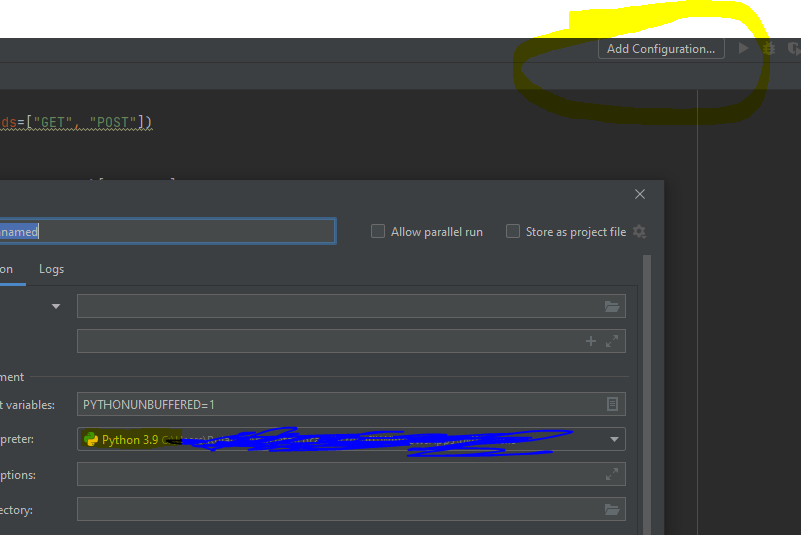Open script path or module name dropdown arrow
This screenshot has height=535, width=801.
pyautogui.click(x=56, y=307)
